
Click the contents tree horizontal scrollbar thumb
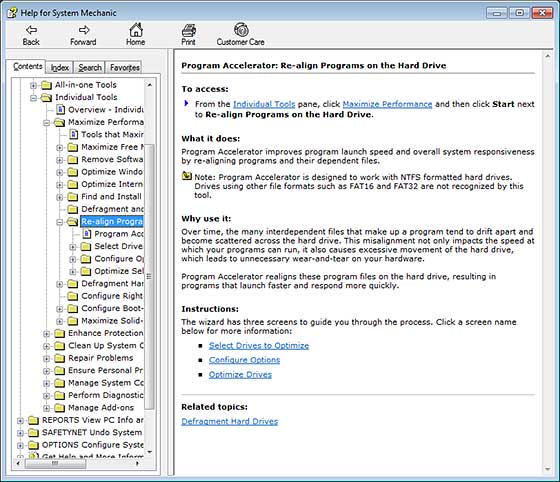pyautogui.click(x=55, y=463)
